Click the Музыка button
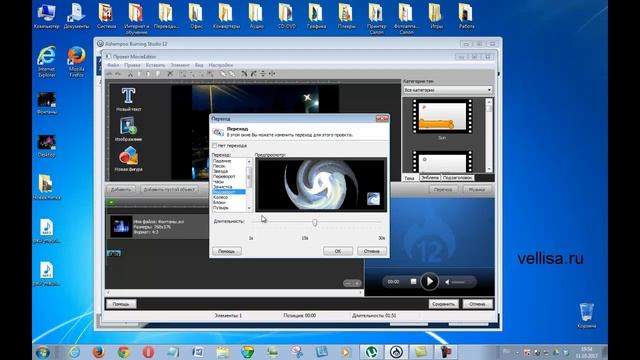 (477, 189)
